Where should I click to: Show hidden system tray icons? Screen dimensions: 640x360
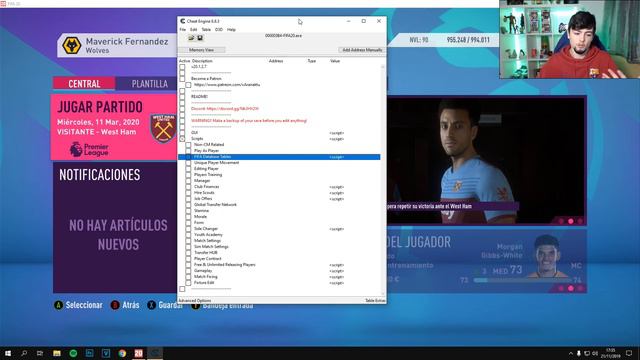tap(571, 353)
